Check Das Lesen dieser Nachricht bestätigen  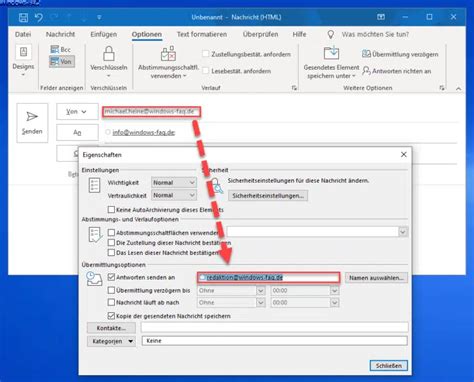(111, 253)
